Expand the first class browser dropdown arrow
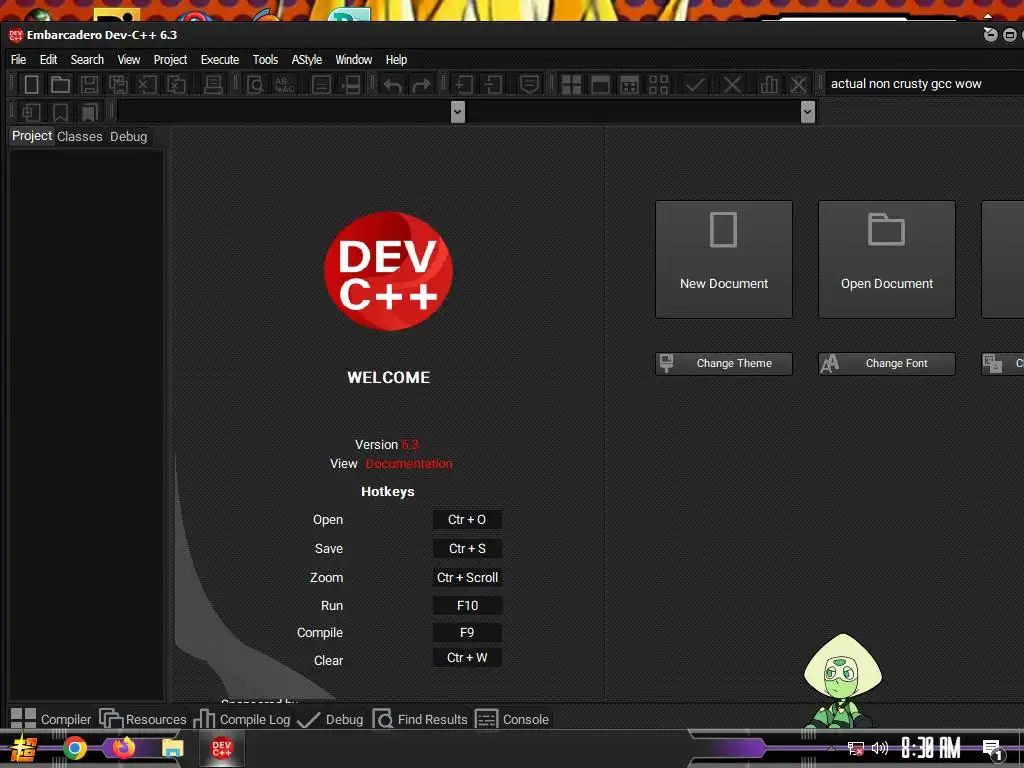1024x768 pixels. (x=458, y=112)
